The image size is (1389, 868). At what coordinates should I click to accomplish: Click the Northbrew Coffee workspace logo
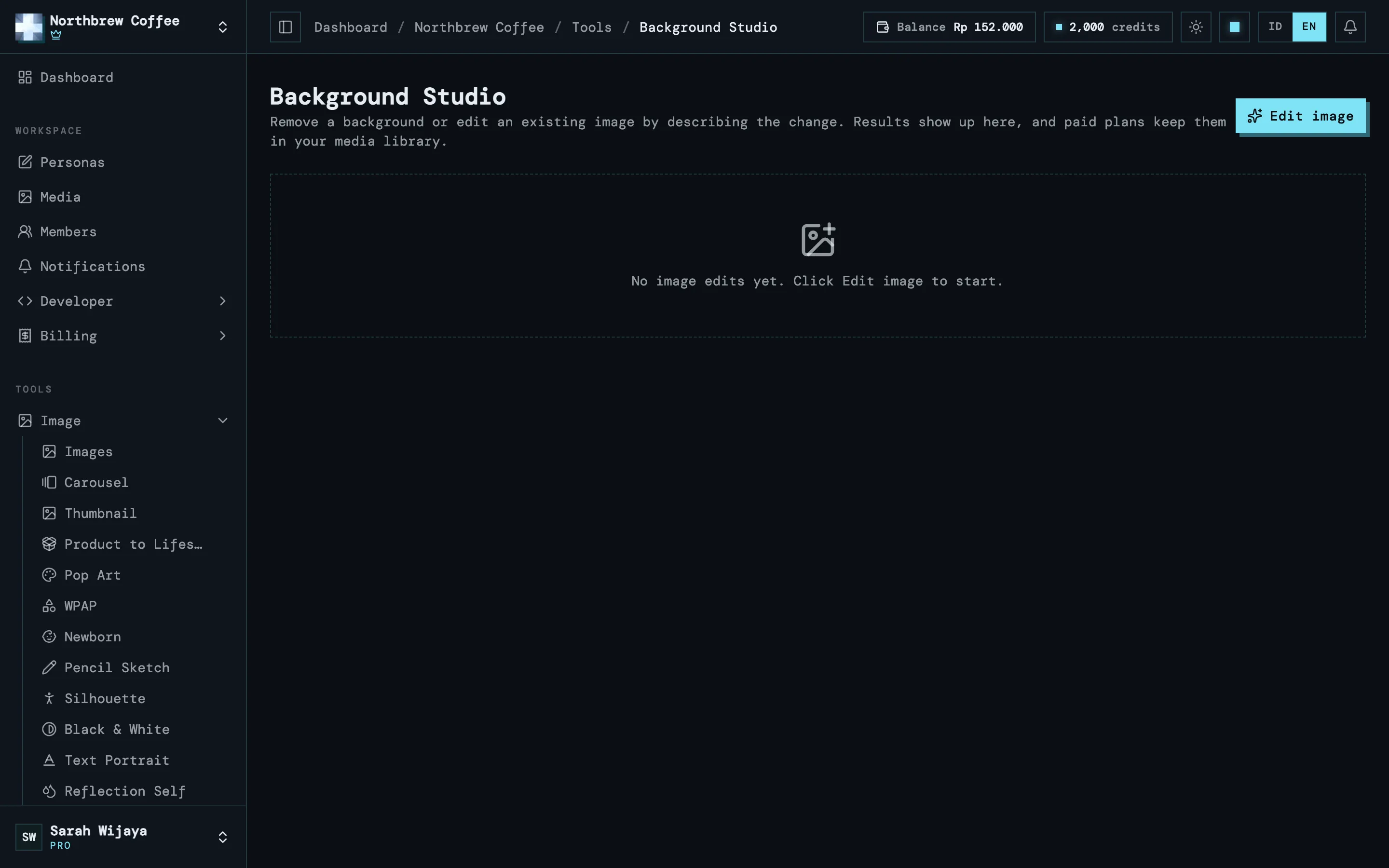click(x=29, y=27)
